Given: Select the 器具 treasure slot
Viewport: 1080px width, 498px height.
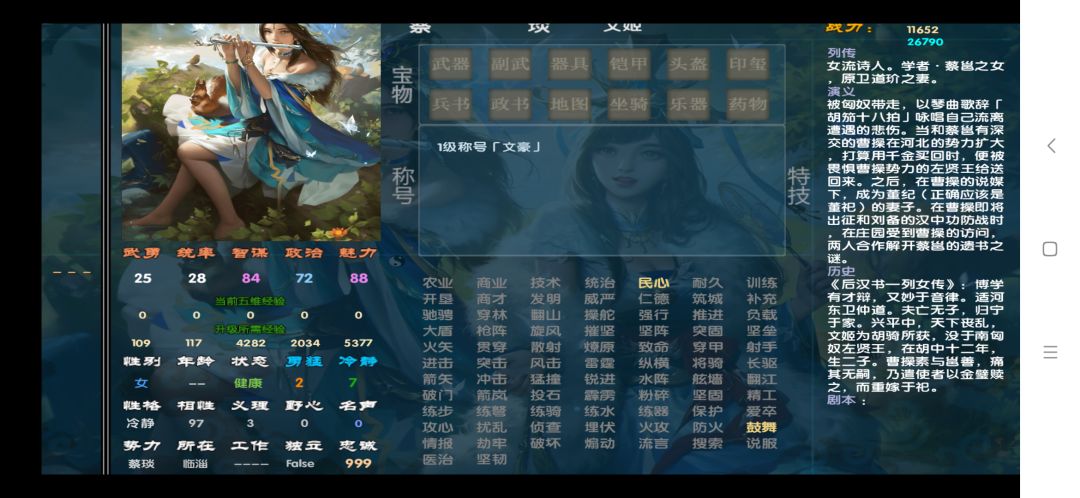Looking at the screenshot, I should point(569,64).
